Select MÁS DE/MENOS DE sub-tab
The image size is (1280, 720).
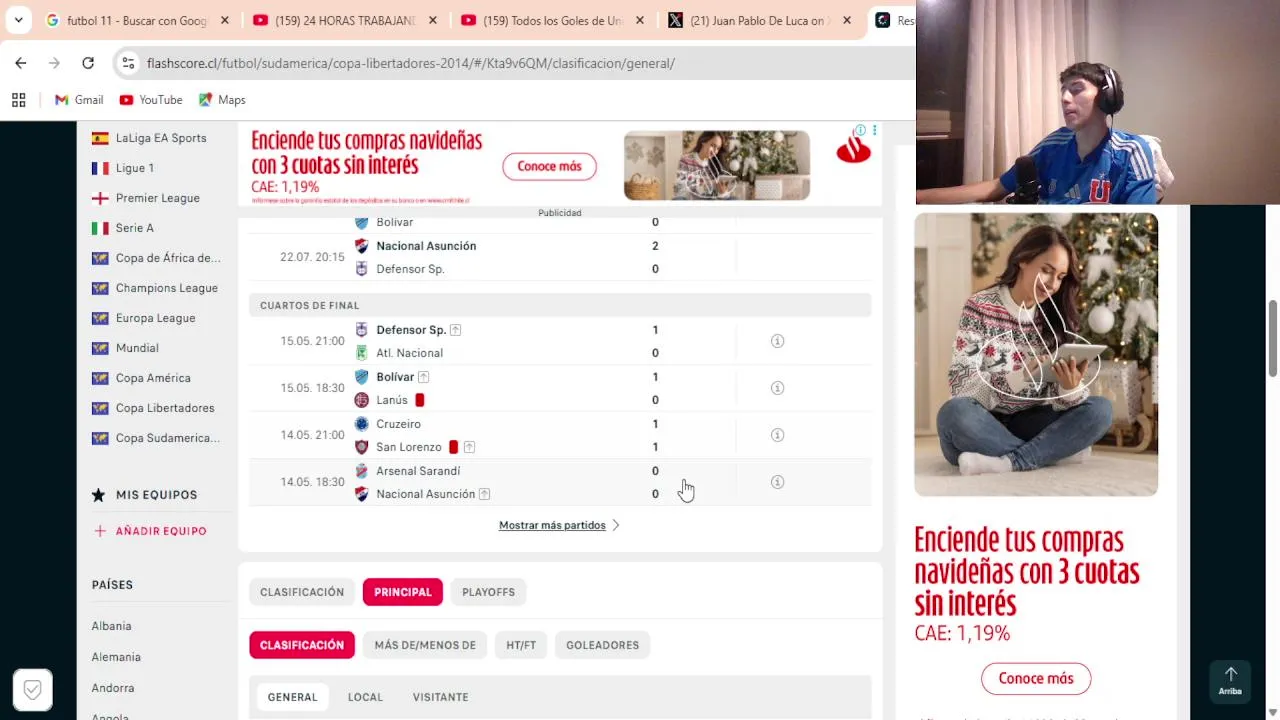pyautogui.click(x=425, y=645)
